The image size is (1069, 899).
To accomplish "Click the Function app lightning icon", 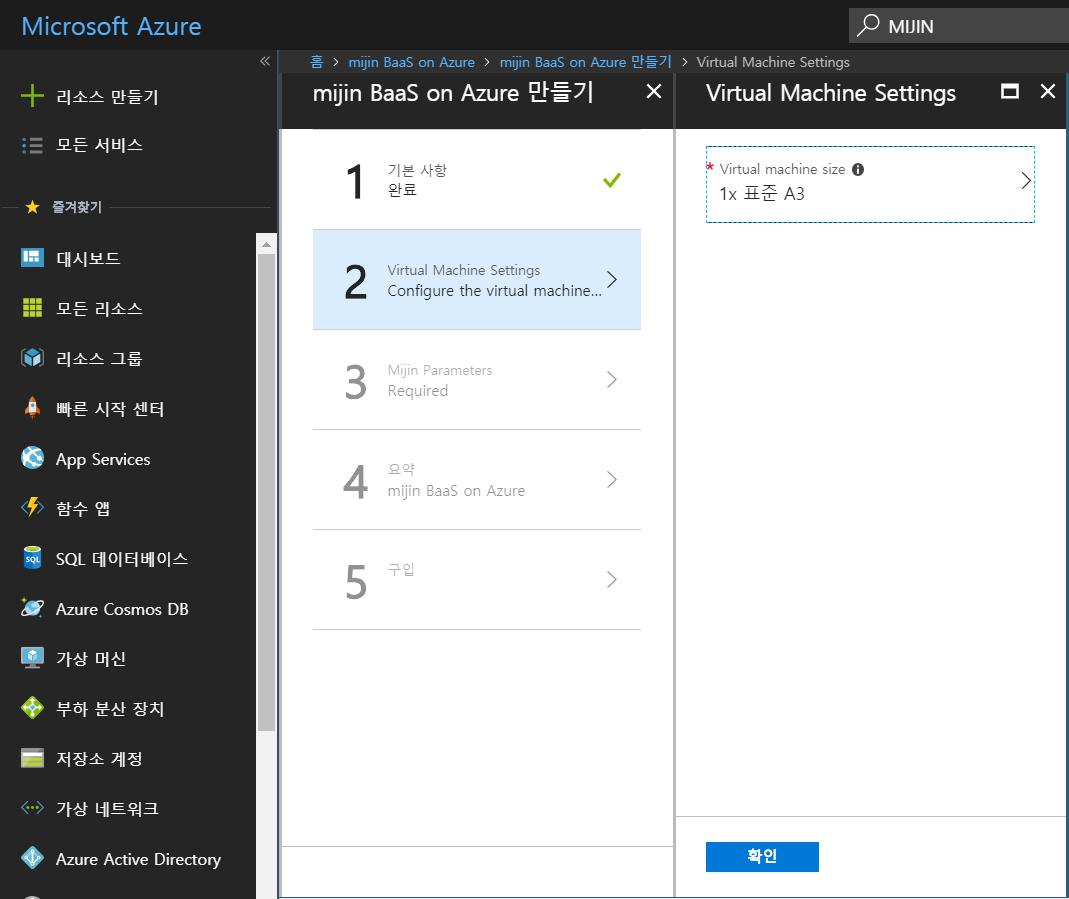I will click(x=32, y=508).
